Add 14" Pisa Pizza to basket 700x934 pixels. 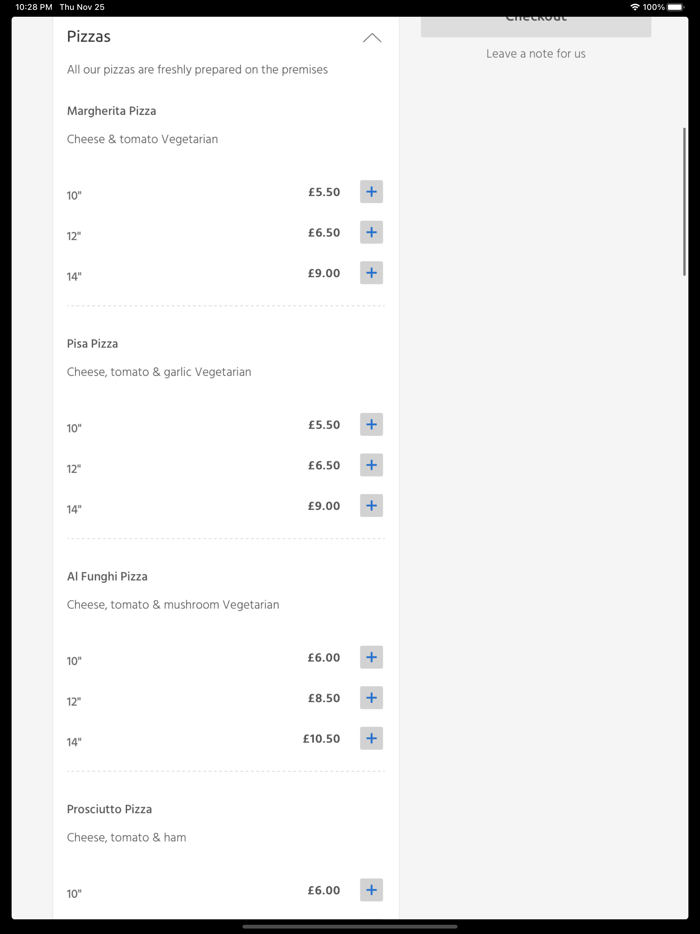pyautogui.click(x=371, y=506)
